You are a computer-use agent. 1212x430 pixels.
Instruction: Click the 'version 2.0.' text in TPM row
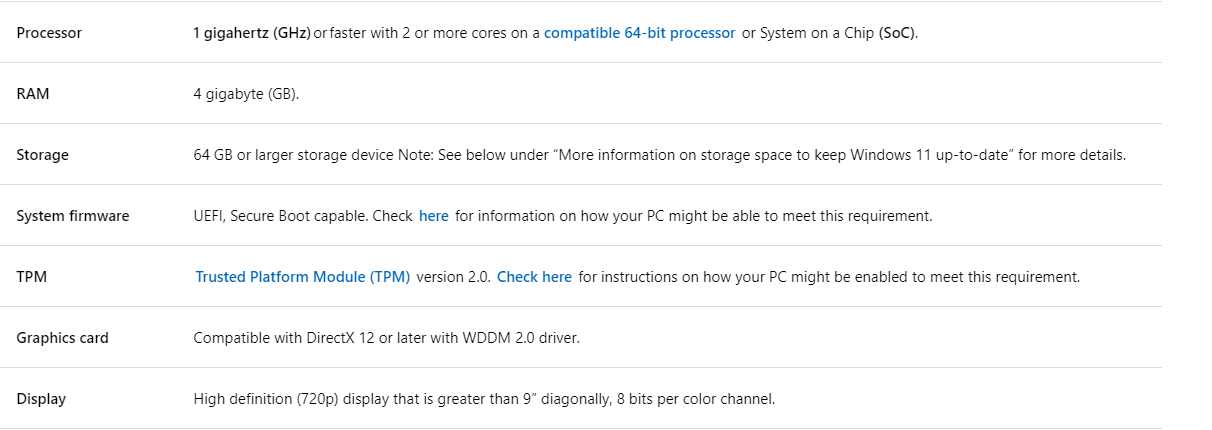[453, 277]
